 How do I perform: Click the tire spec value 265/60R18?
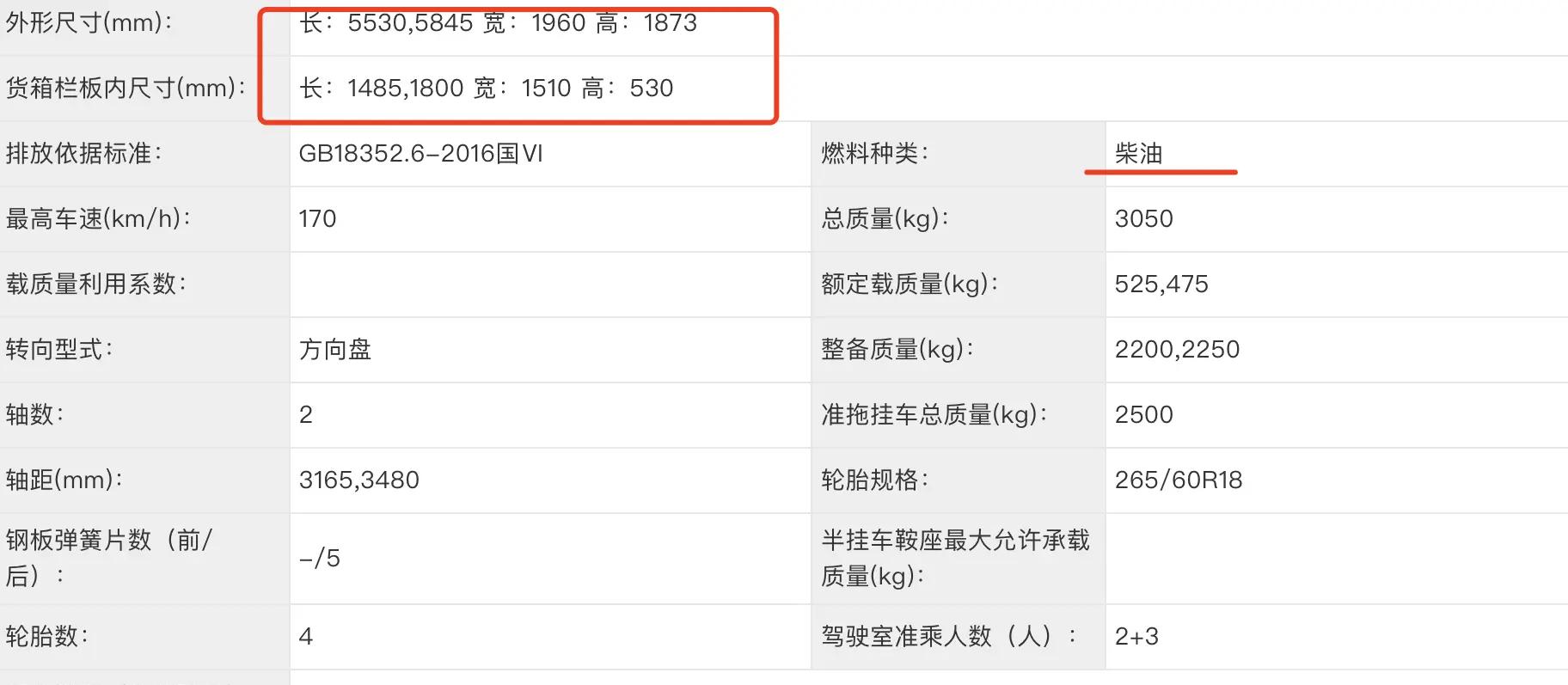pos(1179,480)
